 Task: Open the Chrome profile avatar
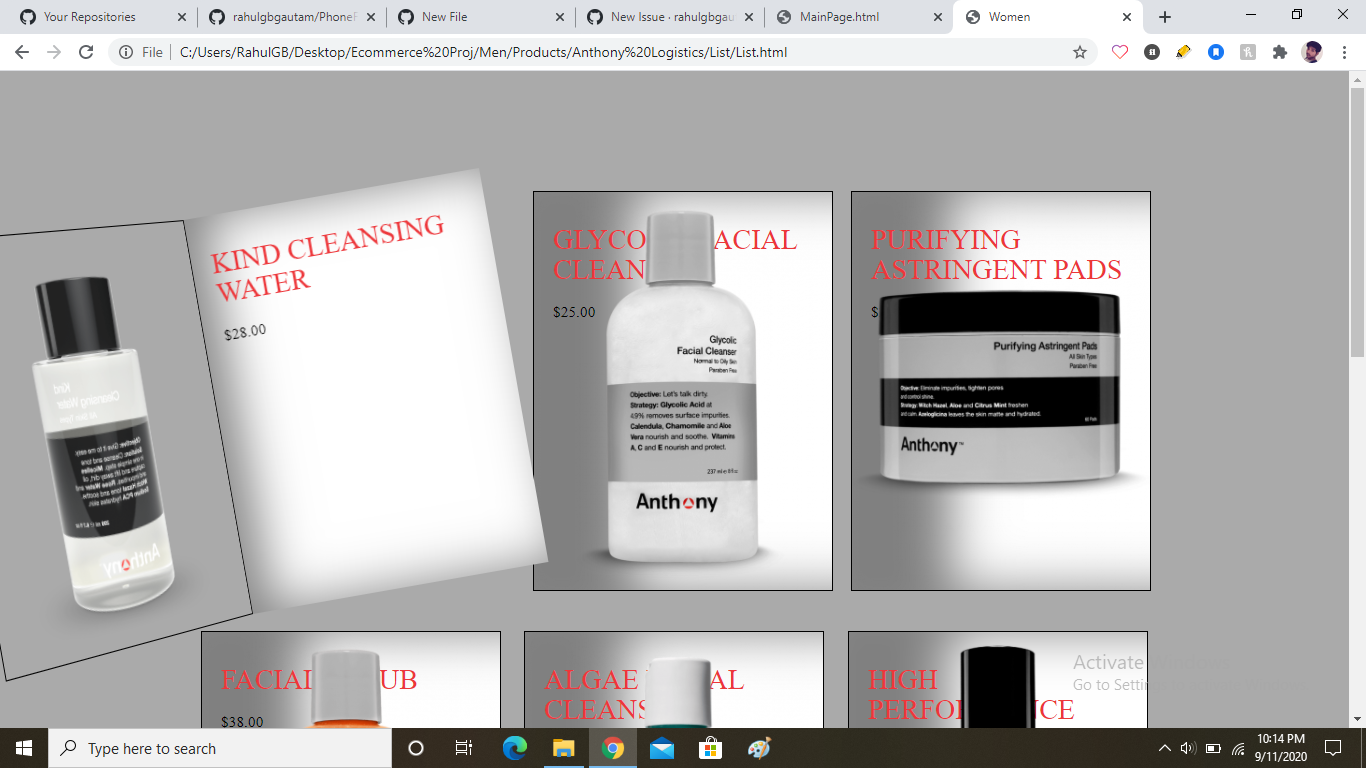(x=1312, y=52)
